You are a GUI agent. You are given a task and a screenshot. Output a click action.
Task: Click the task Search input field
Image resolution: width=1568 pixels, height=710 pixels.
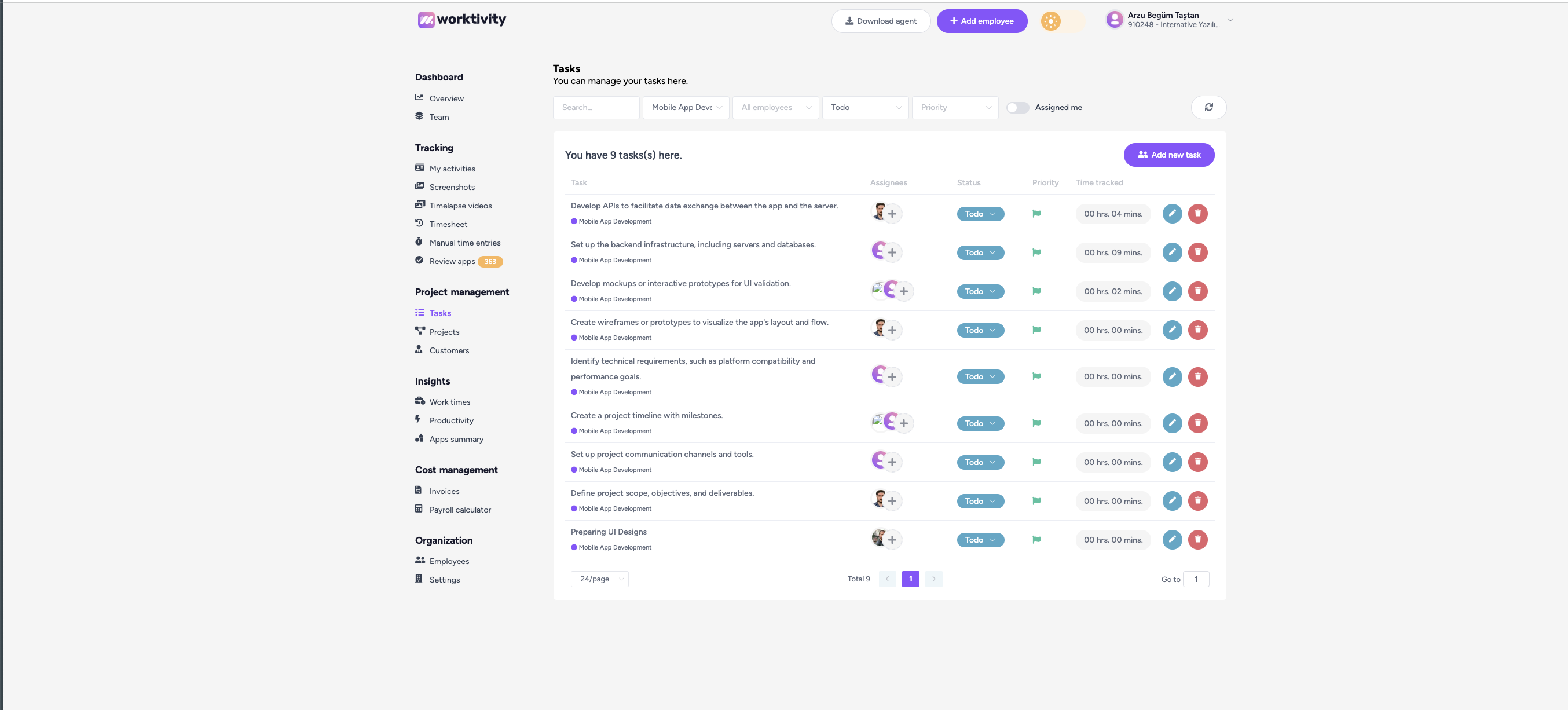point(596,108)
